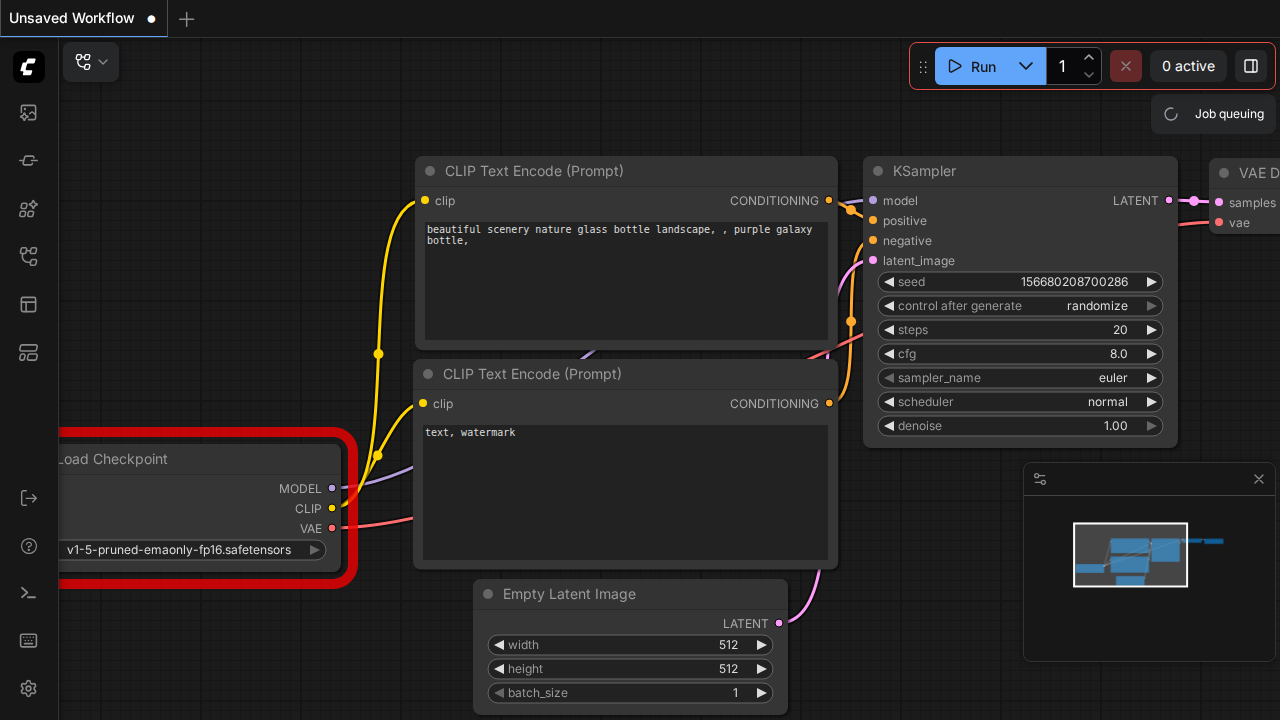Open the sampler_name euler dropdown

coord(1020,378)
